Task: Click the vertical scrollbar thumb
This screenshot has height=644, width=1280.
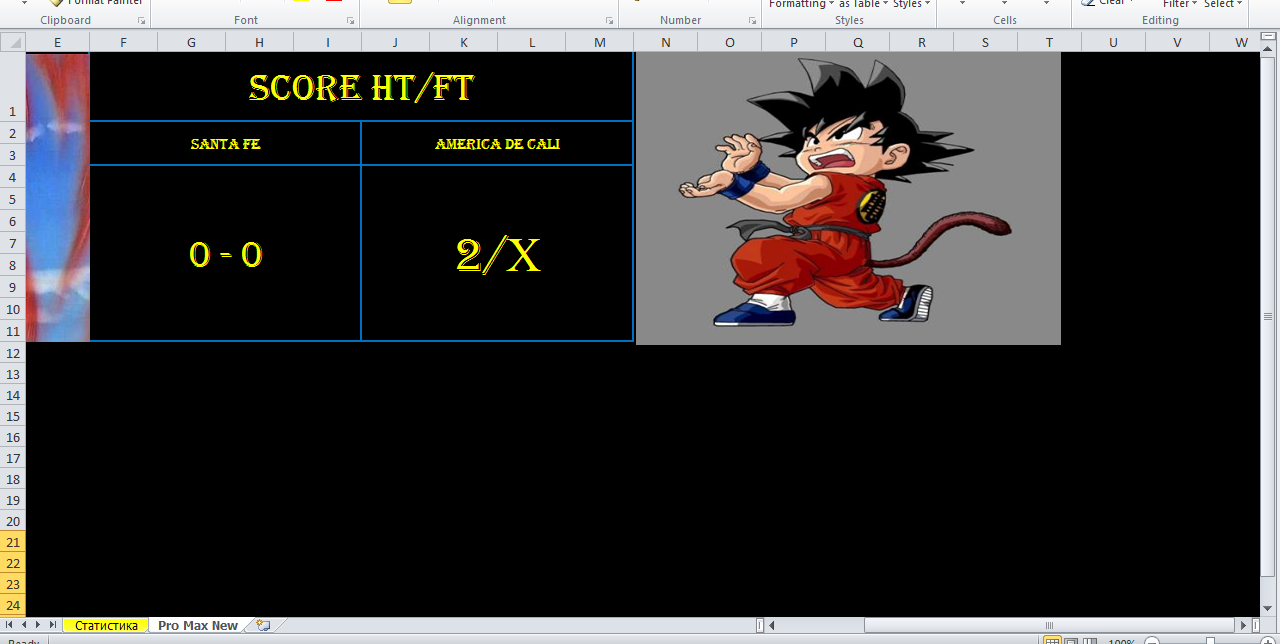Action: click(1268, 315)
